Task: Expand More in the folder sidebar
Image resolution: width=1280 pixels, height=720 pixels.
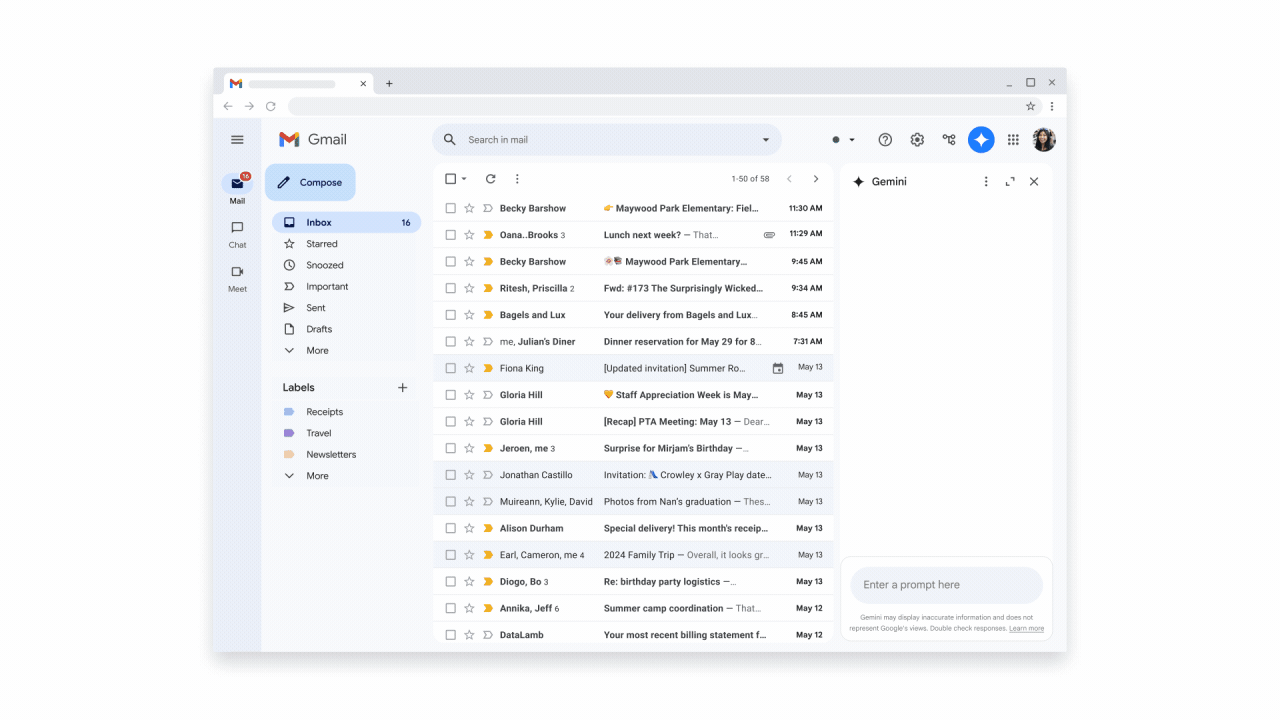Action: click(317, 350)
